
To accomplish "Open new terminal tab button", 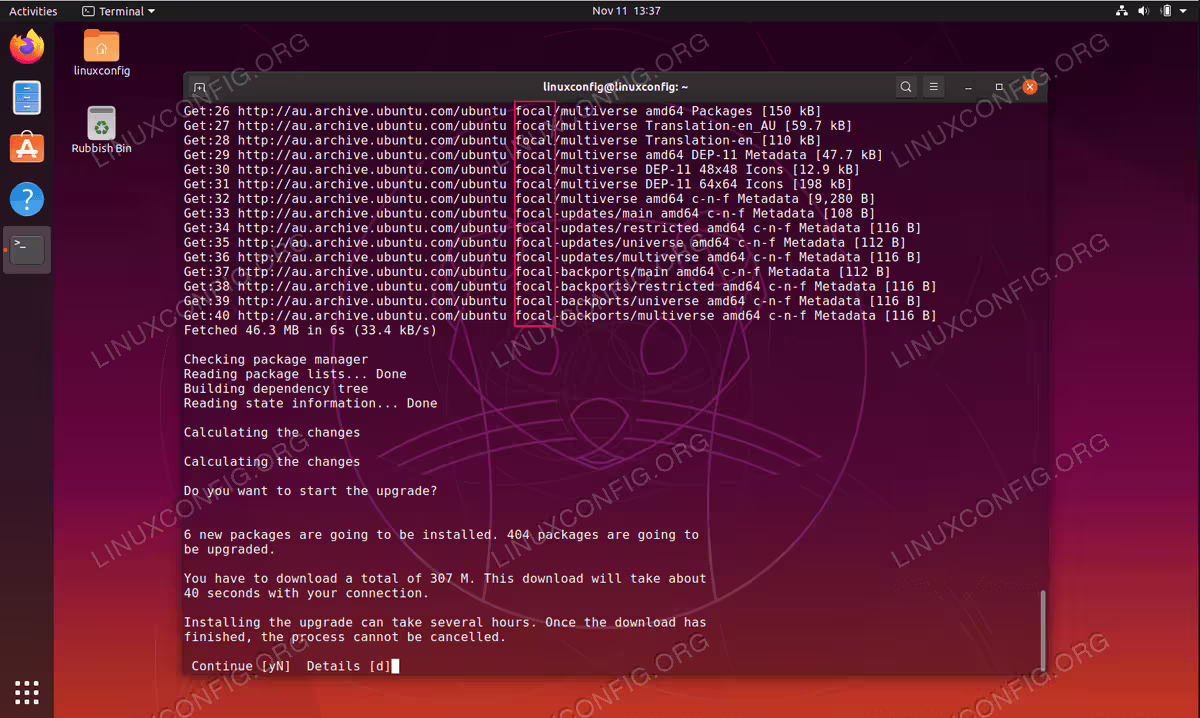I will (200, 87).
